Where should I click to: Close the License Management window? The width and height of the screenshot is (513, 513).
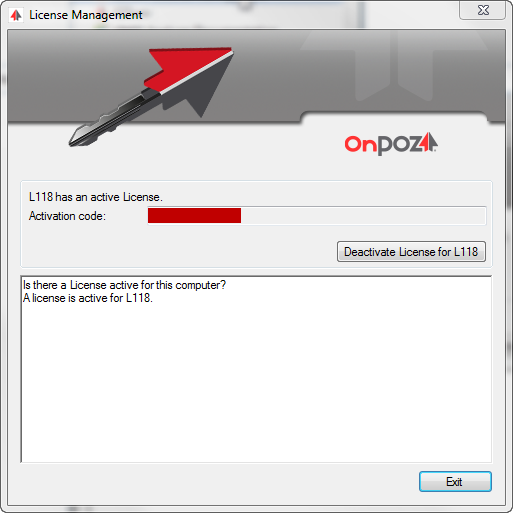(x=483, y=10)
